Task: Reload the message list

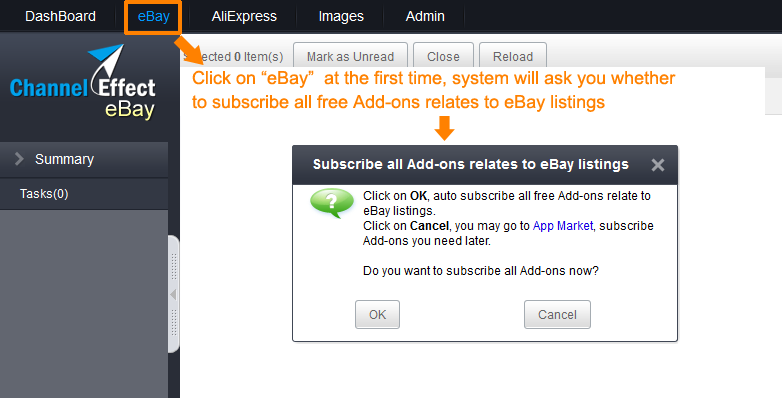Action: click(513, 56)
